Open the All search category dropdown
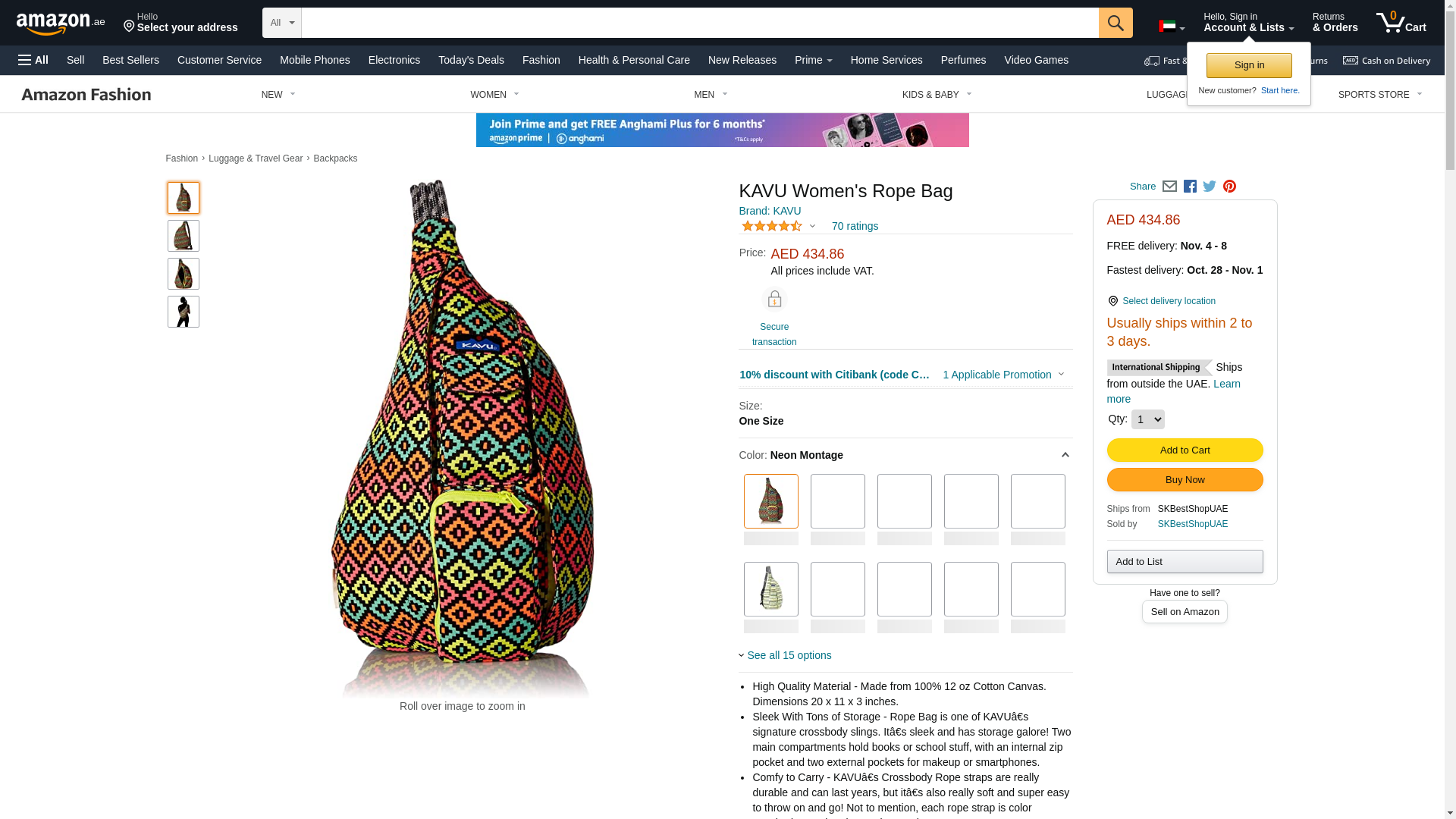 tap(282, 23)
